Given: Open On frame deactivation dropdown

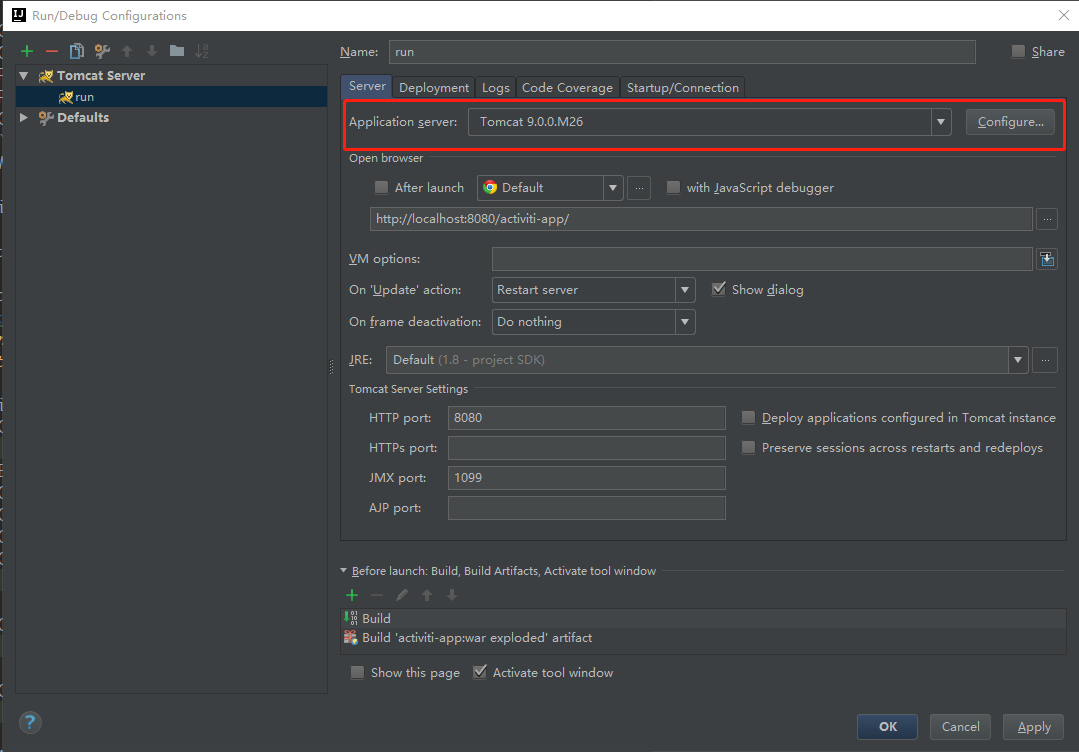Looking at the screenshot, I should coord(685,322).
